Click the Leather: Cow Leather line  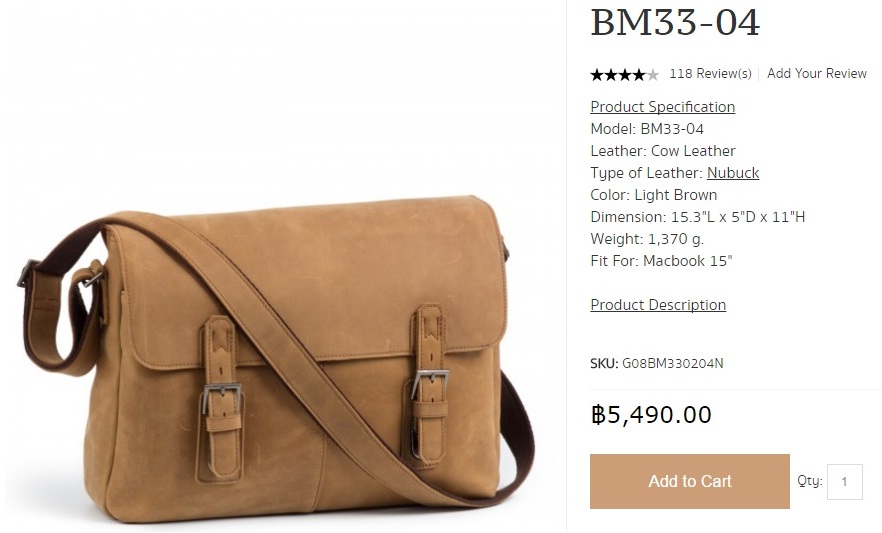(663, 151)
